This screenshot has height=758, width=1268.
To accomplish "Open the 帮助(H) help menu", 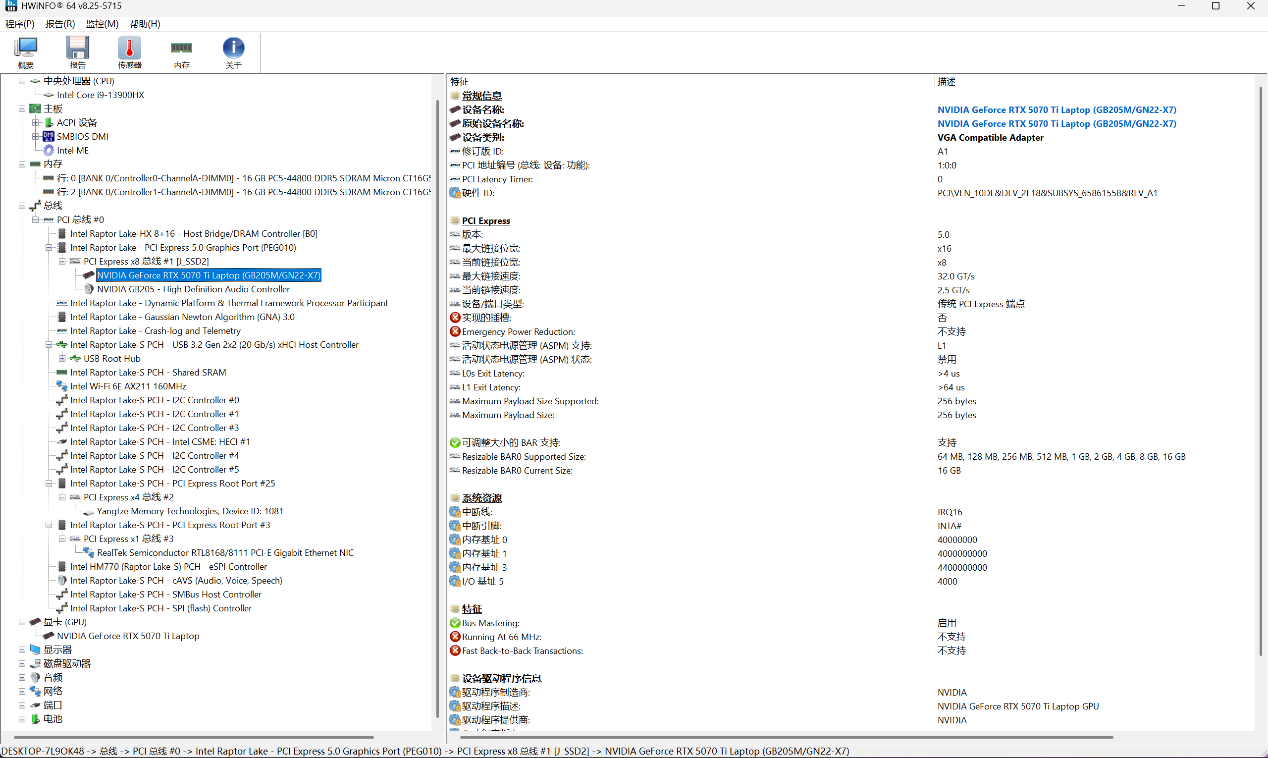I will 145,23.
